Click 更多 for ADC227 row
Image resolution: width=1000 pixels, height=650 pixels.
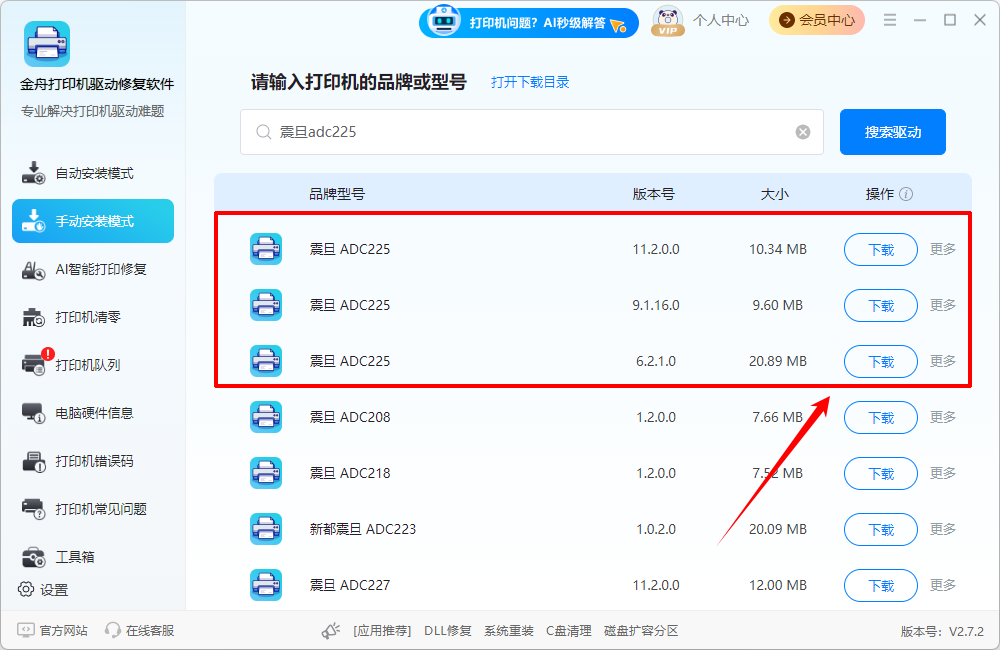click(943, 585)
